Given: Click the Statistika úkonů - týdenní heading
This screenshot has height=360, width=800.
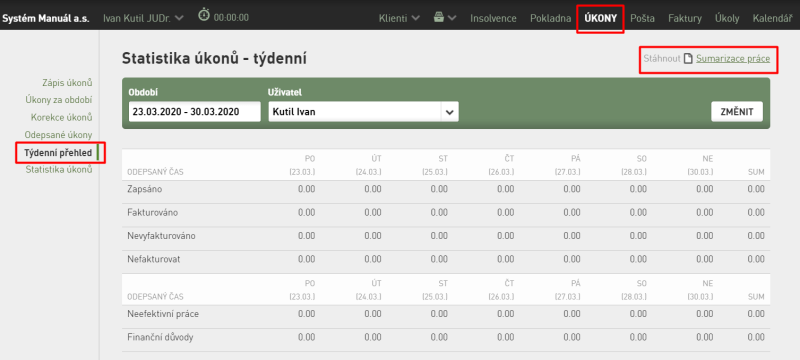Looking at the screenshot, I should pos(214,59).
